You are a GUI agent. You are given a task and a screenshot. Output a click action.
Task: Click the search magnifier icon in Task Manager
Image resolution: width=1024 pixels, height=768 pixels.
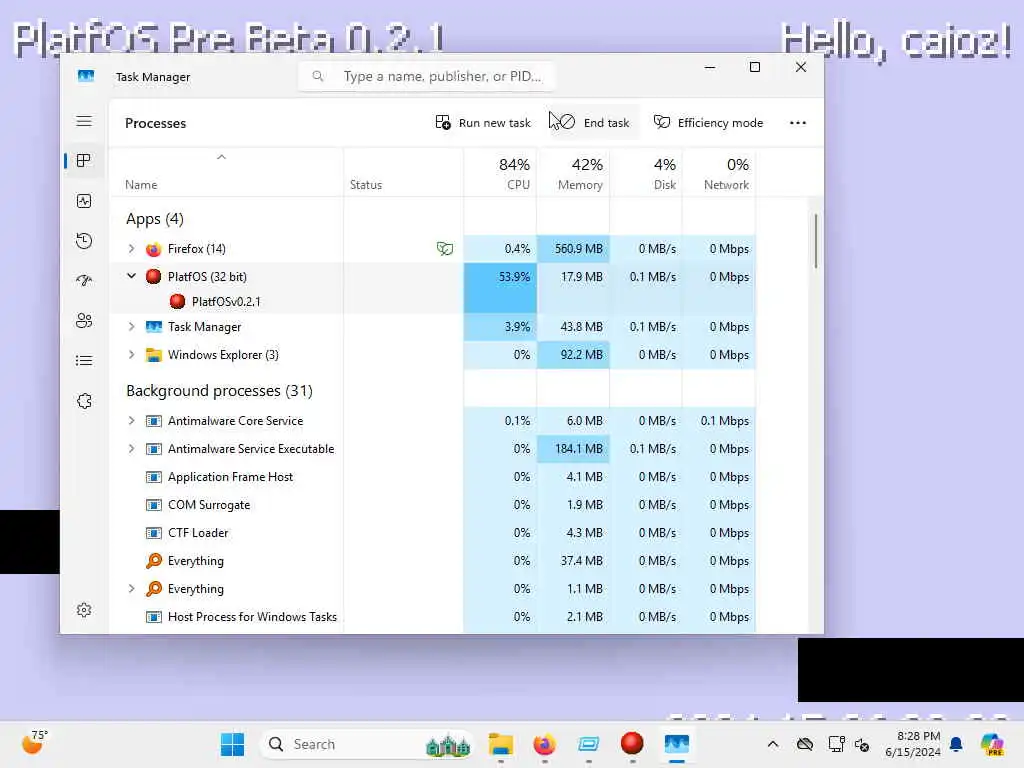tap(317, 76)
